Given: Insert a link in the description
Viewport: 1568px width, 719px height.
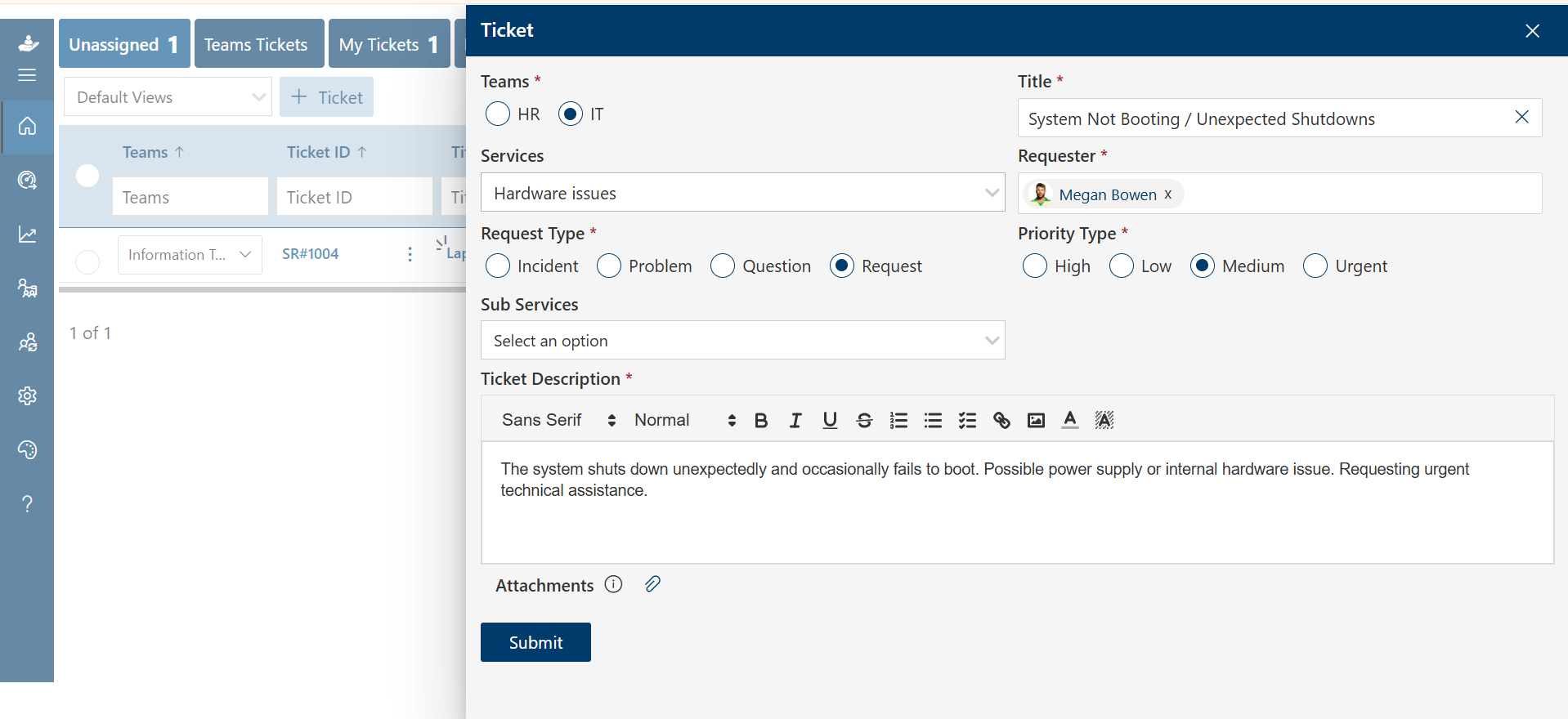Looking at the screenshot, I should 1001,420.
